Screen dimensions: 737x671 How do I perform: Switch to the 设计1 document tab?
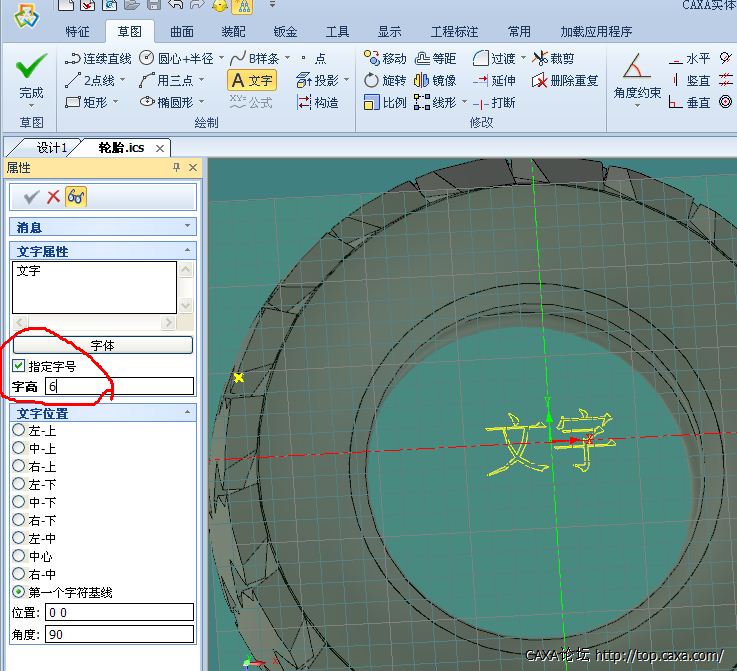tap(50, 148)
